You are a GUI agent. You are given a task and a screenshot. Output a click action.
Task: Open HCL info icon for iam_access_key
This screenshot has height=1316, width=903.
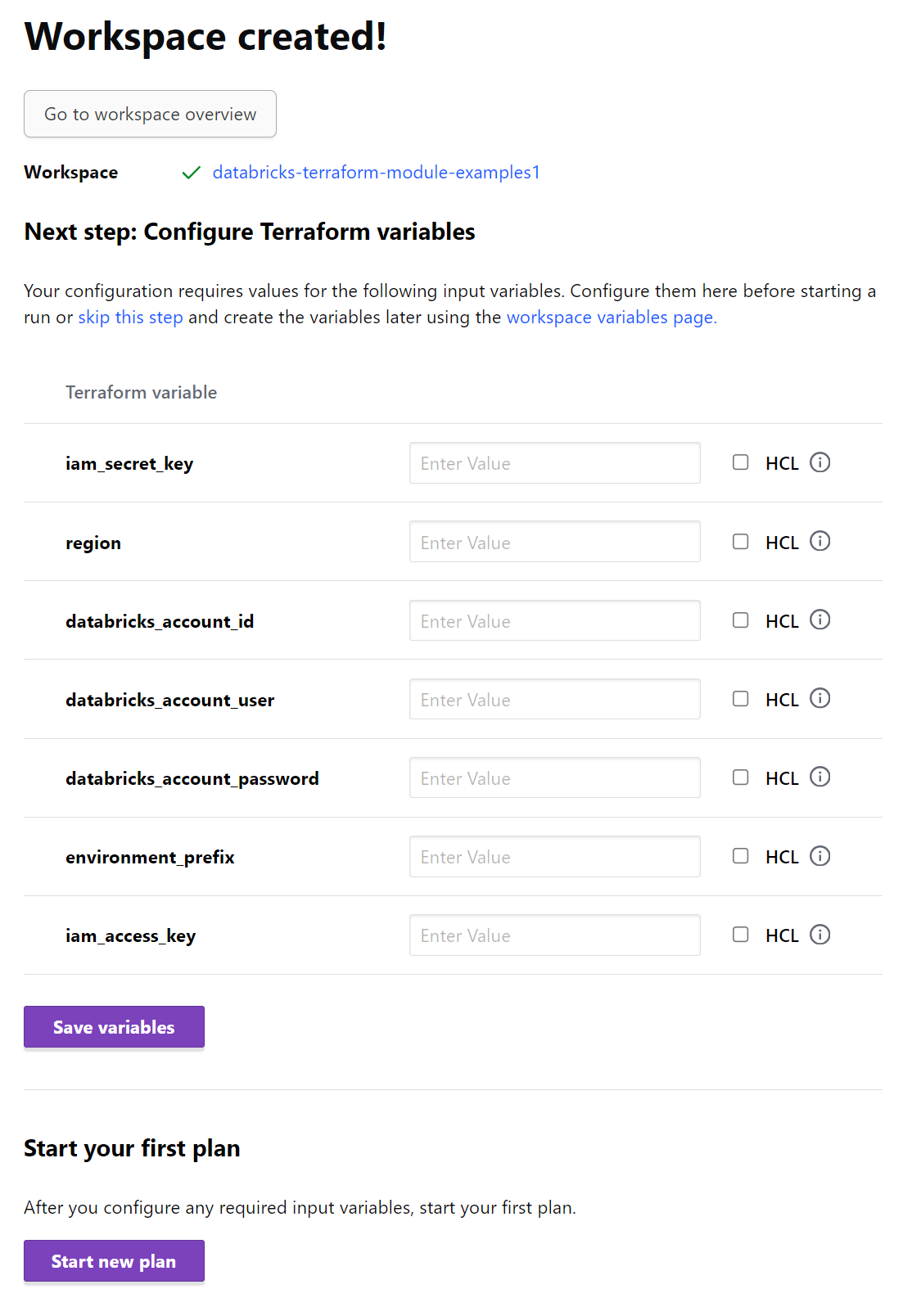pos(819,935)
